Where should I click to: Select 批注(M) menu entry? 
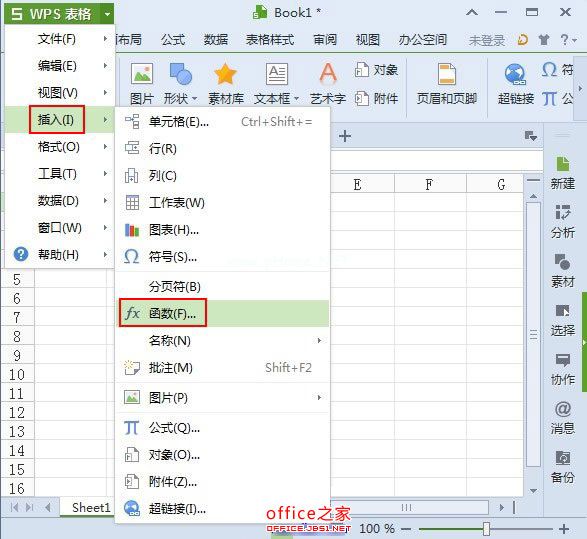point(223,368)
